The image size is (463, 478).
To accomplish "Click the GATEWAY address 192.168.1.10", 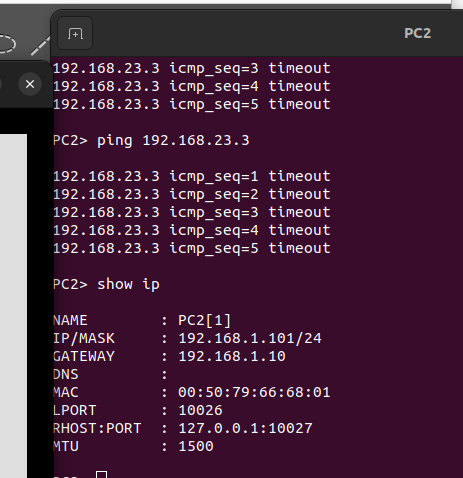I will [x=232, y=356].
